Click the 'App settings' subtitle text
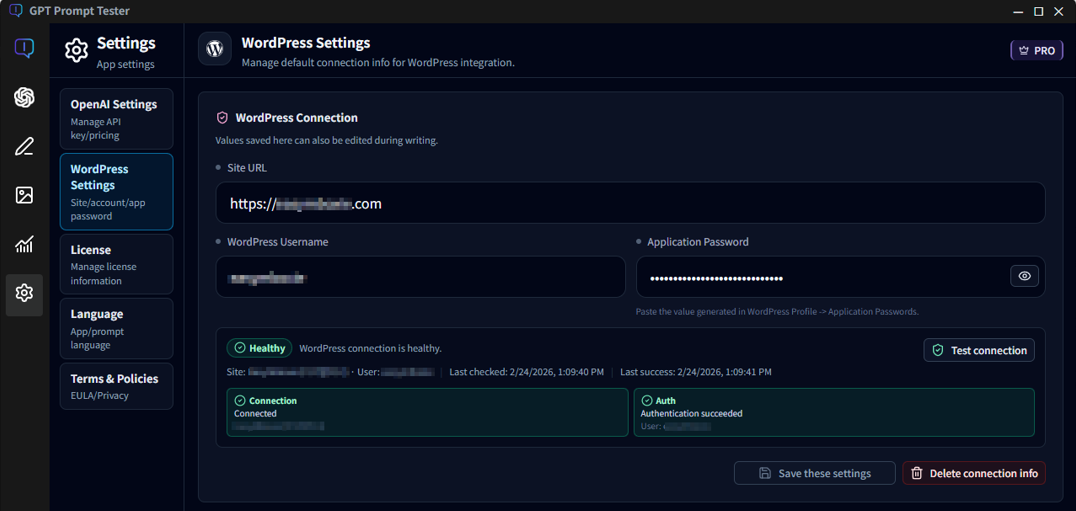The image size is (1076, 511). click(126, 64)
